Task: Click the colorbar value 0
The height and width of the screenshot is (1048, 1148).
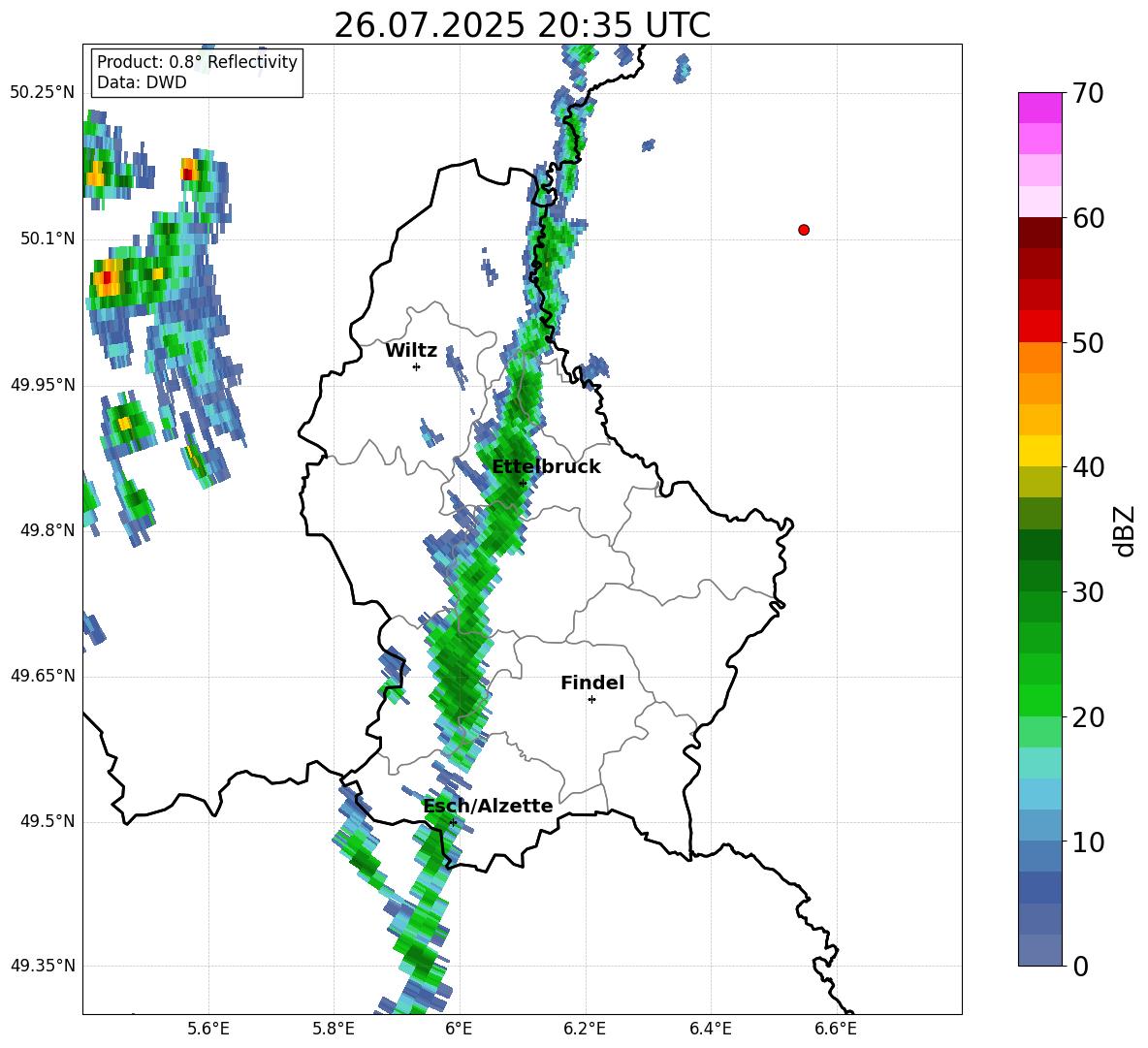Action: [x=1081, y=967]
